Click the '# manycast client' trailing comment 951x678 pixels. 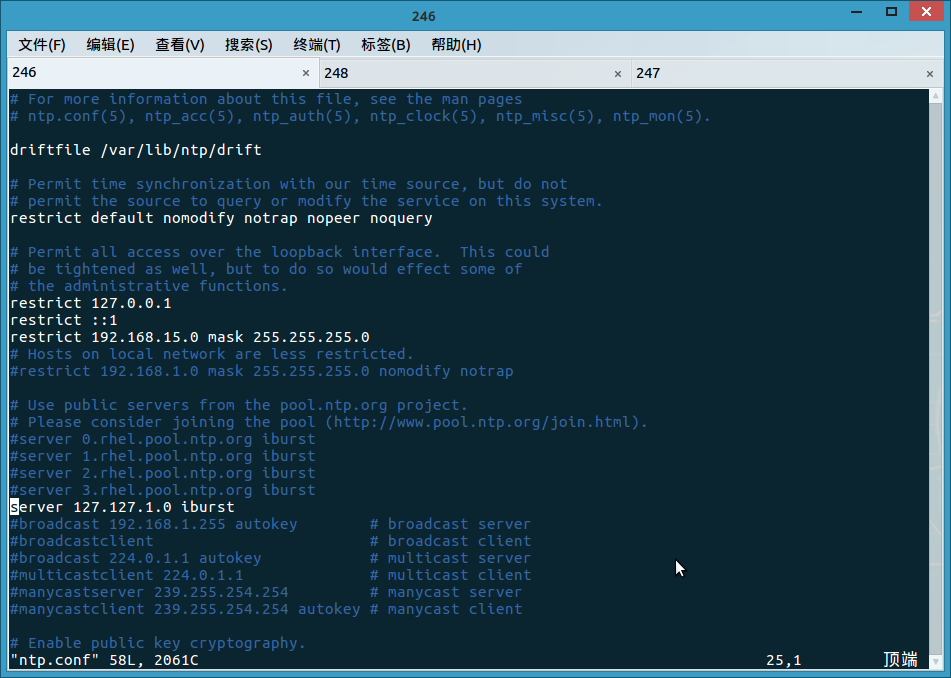click(446, 608)
